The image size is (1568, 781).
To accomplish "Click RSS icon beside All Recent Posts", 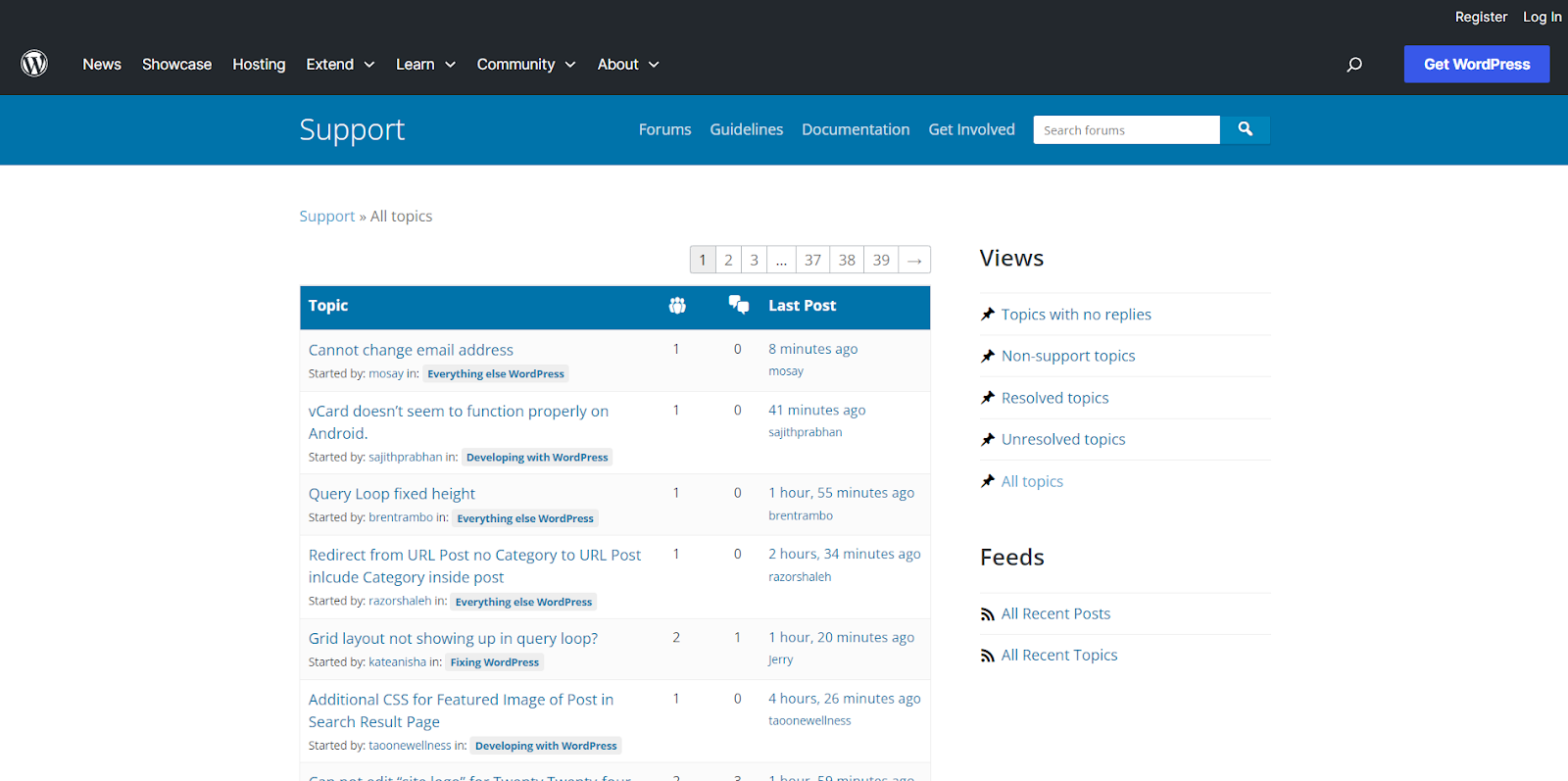I will [x=988, y=614].
